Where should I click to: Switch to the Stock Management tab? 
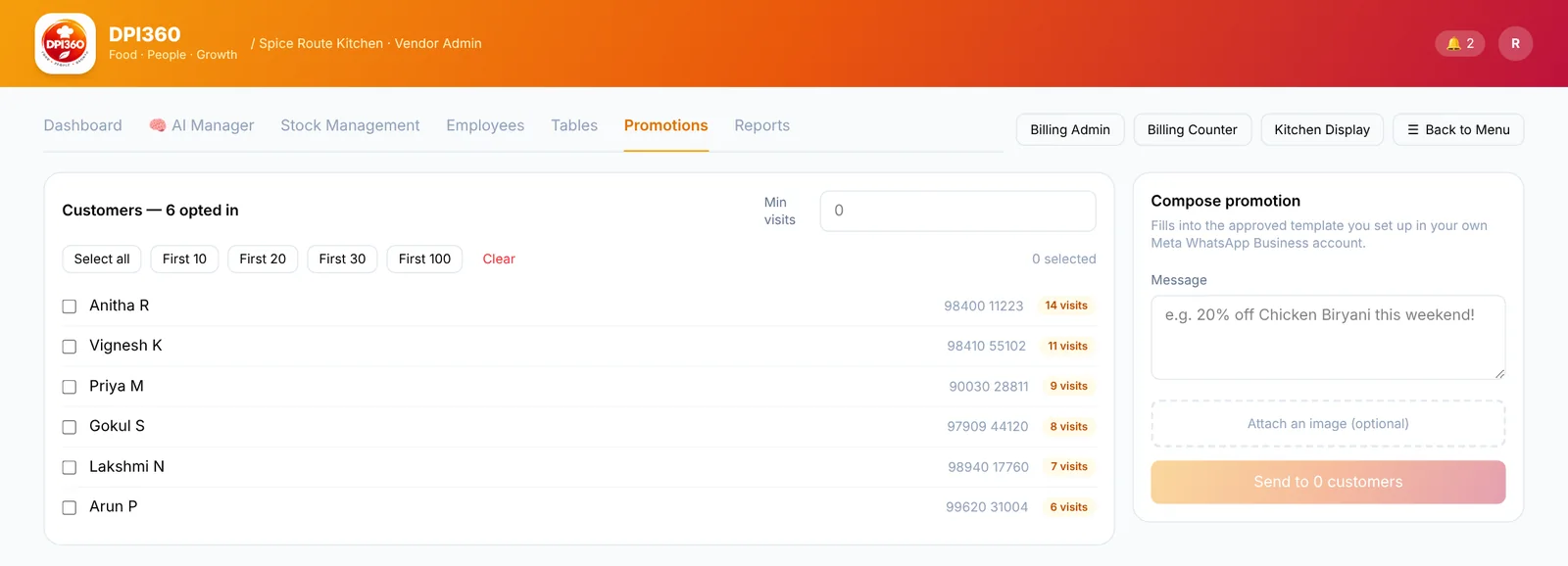pyautogui.click(x=350, y=125)
